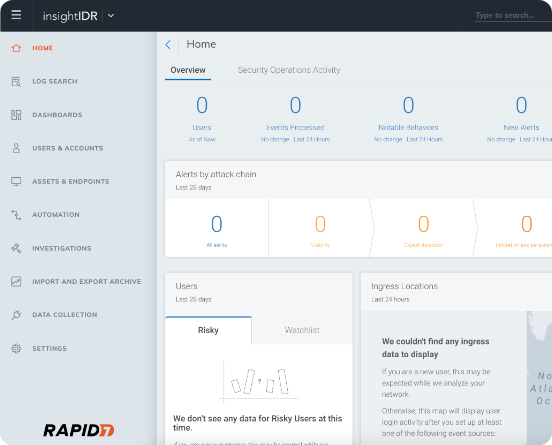The height and width of the screenshot is (445, 552).
Task: Switch to the Watchlist tab
Action: pos(302,330)
